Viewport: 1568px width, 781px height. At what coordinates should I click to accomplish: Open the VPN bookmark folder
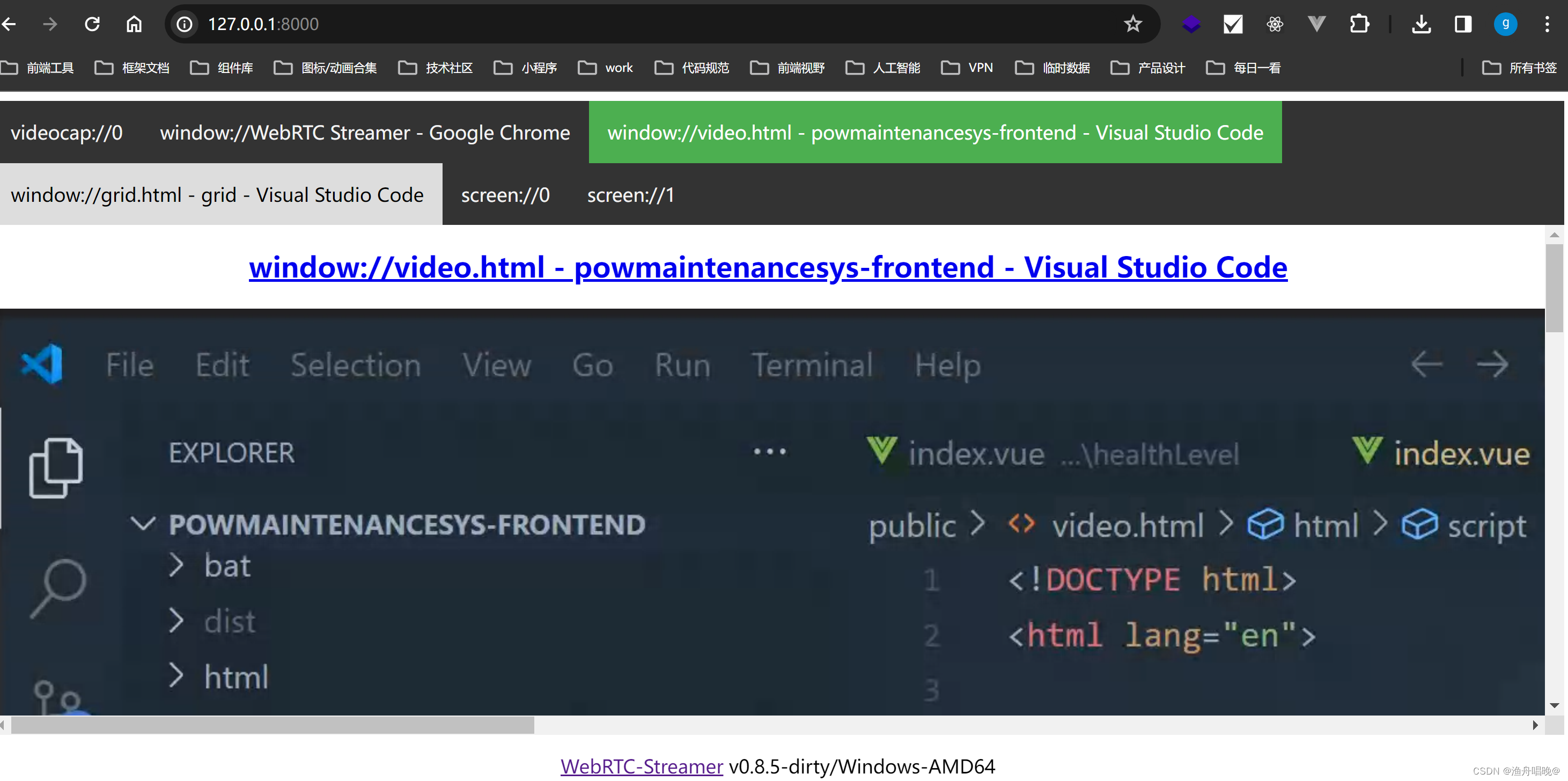[x=967, y=68]
